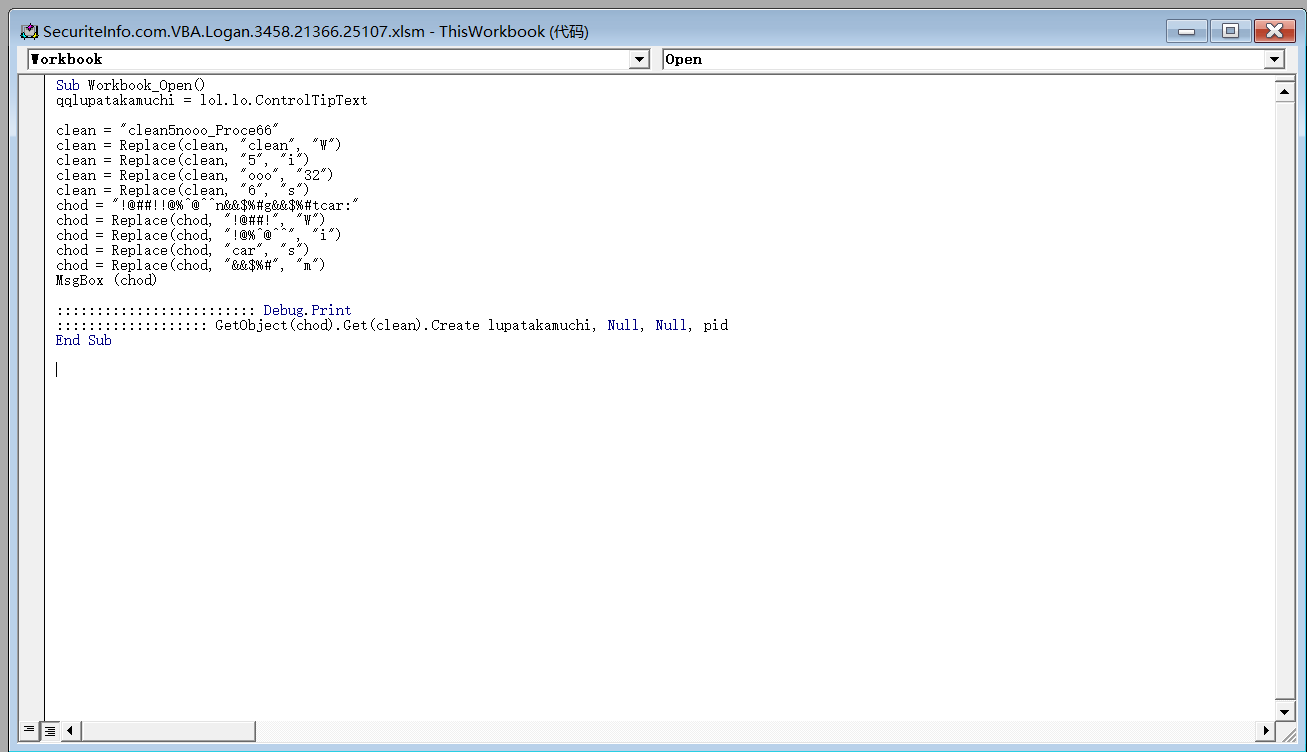This screenshot has height=752, width=1307.
Task: Click the horizontal scrollbar thumb
Action: pos(168,731)
